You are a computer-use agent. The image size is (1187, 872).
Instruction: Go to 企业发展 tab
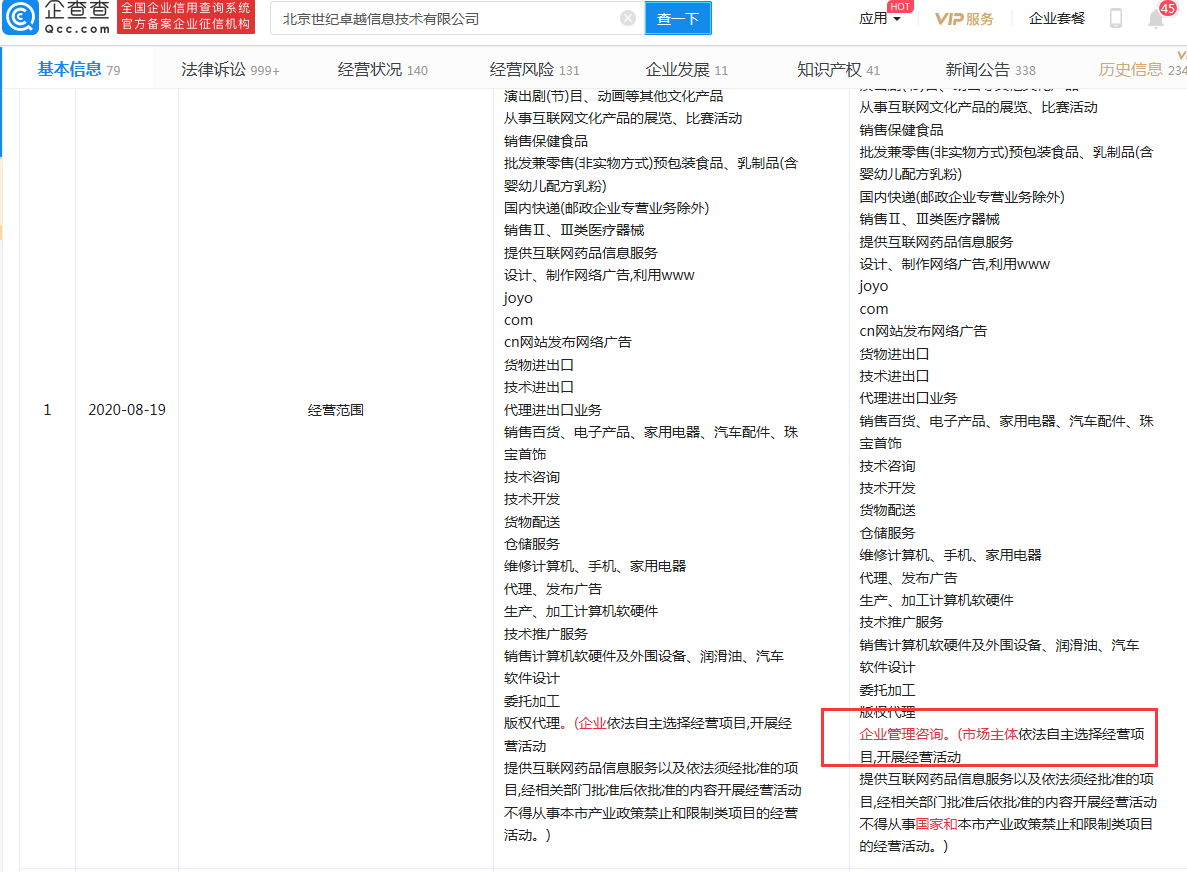(x=686, y=69)
